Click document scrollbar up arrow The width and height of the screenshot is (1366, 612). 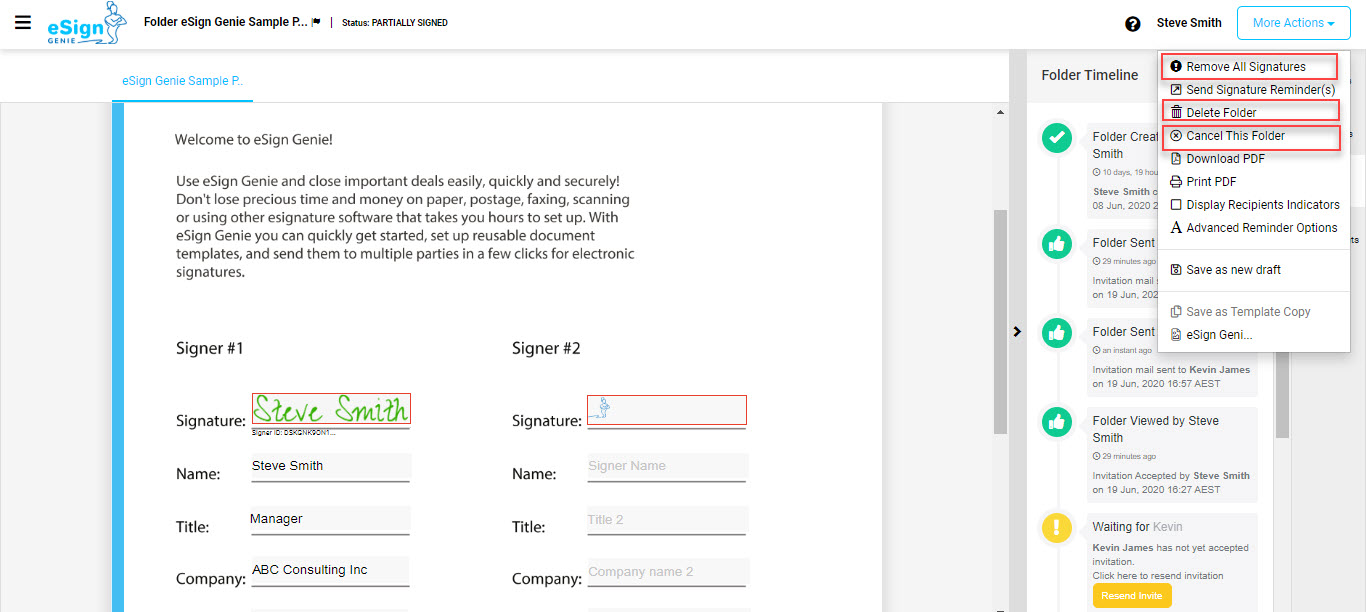tap(1001, 112)
